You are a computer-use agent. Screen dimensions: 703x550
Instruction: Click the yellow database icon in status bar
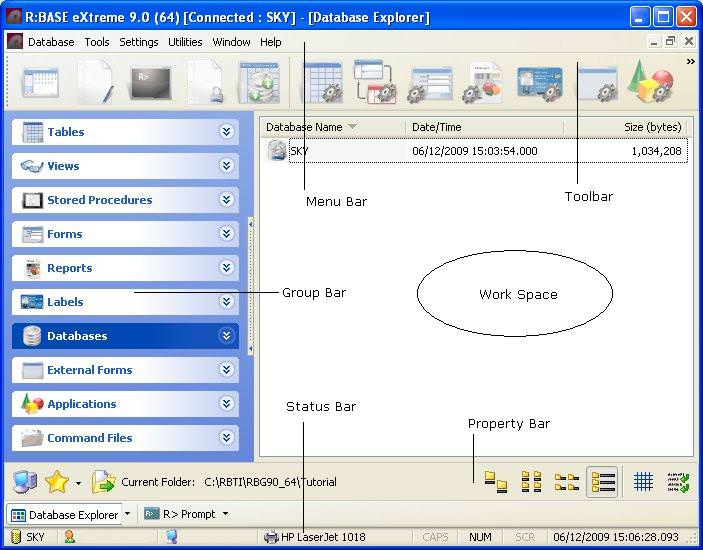pyautogui.click(x=16, y=537)
